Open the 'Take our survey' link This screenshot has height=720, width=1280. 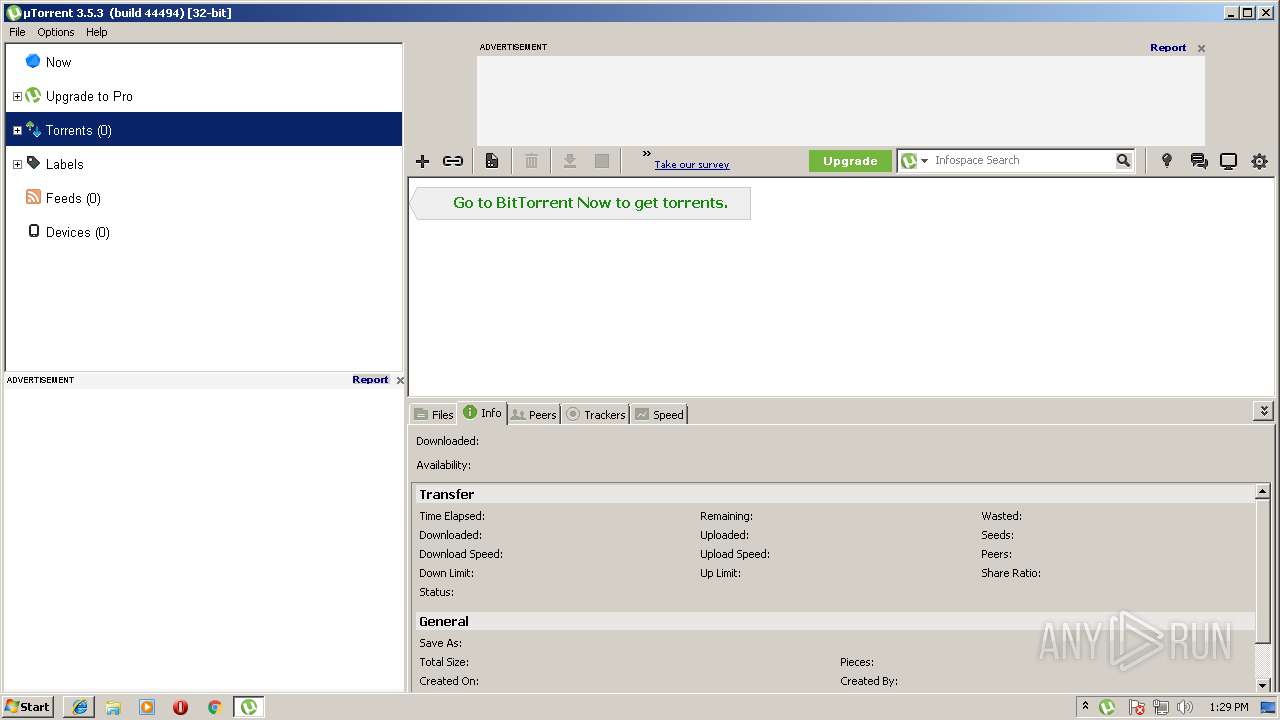[692, 165]
